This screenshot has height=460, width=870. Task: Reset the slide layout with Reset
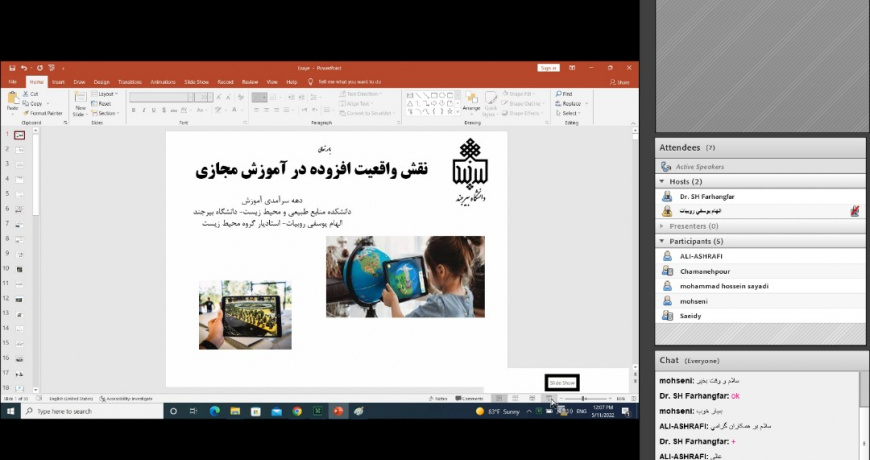coord(101,103)
